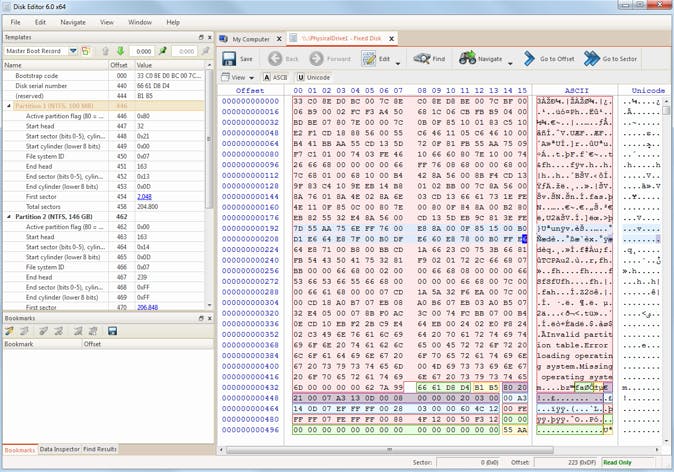Click the Save disk icon in toolbar
The width and height of the screenshot is (674, 472).
[228, 59]
